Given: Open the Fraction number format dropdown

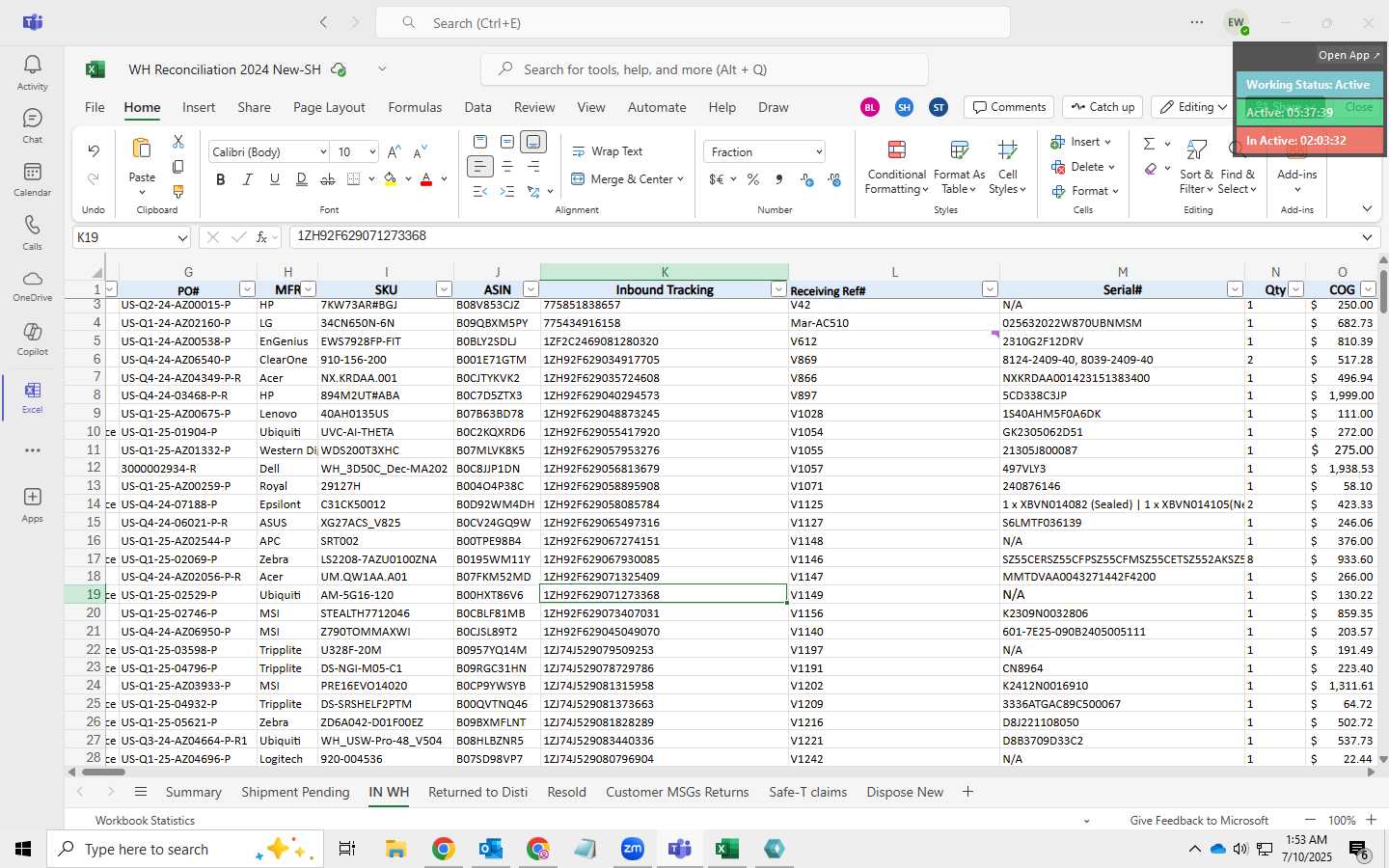Looking at the screenshot, I should click(819, 152).
